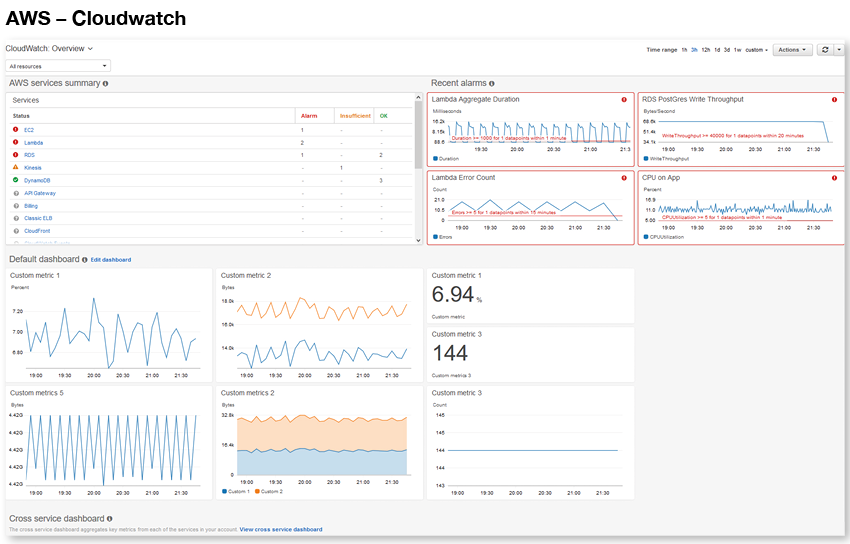
Task: Open the Lambda Error Count alarm graph
Action: coord(531,208)
